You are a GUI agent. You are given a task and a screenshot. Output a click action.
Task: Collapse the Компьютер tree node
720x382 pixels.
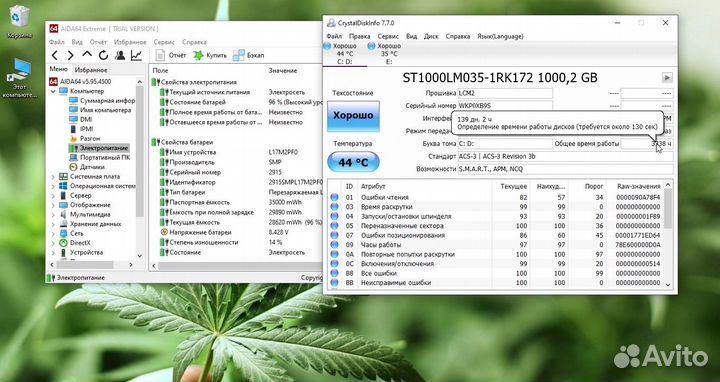(x=53, y=91)
